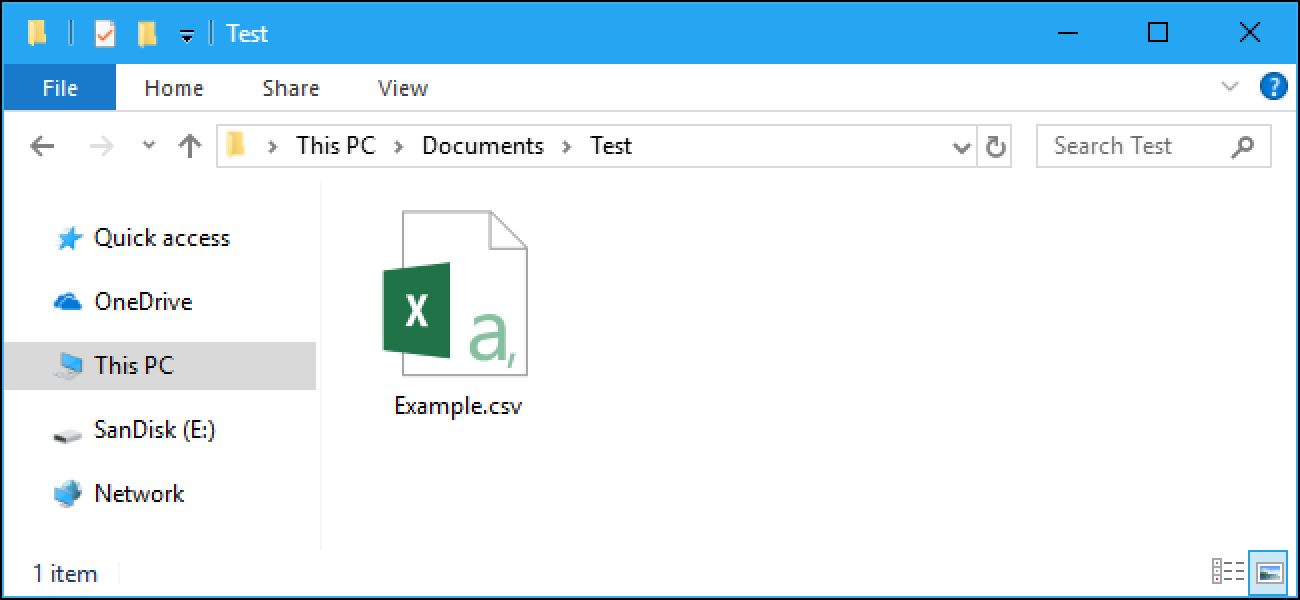Screen dimensions: 1300x600
Task: Navigate up one folder level
Action: coord(189,147)
